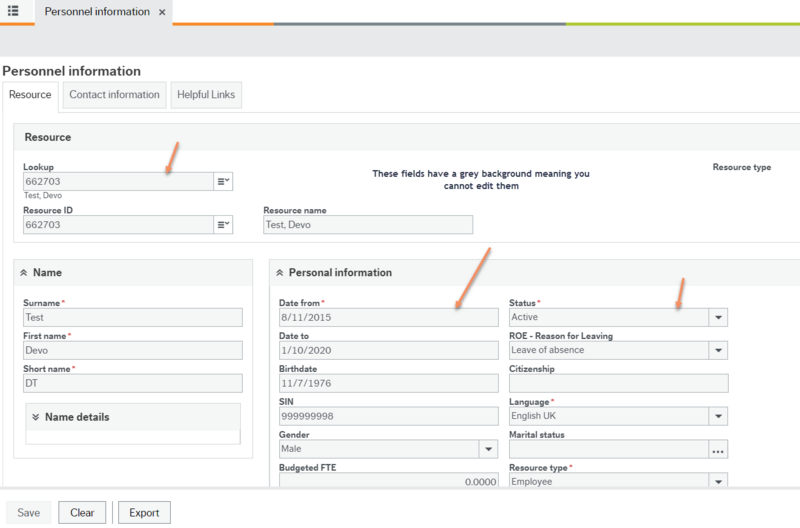The height and width of the screenshot is (528, 800).
Task: Click the Citizenship input field
Action: [x=618, y=383]
